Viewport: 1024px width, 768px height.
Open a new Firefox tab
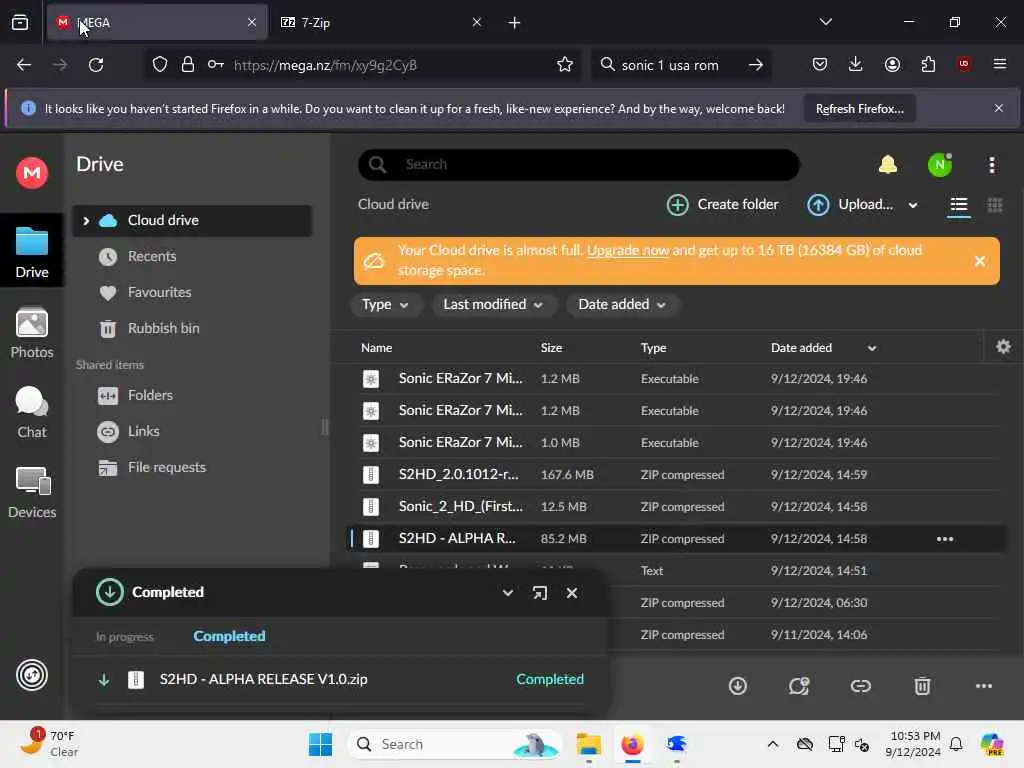514,23
